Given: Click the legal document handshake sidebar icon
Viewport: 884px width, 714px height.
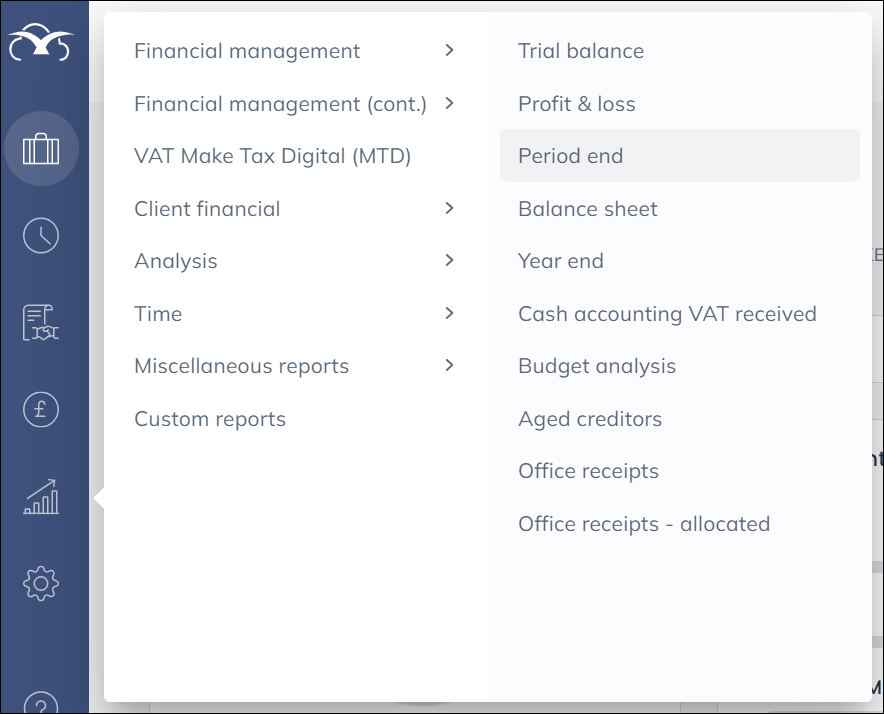Looking at the screenshot, I should 41,322.
